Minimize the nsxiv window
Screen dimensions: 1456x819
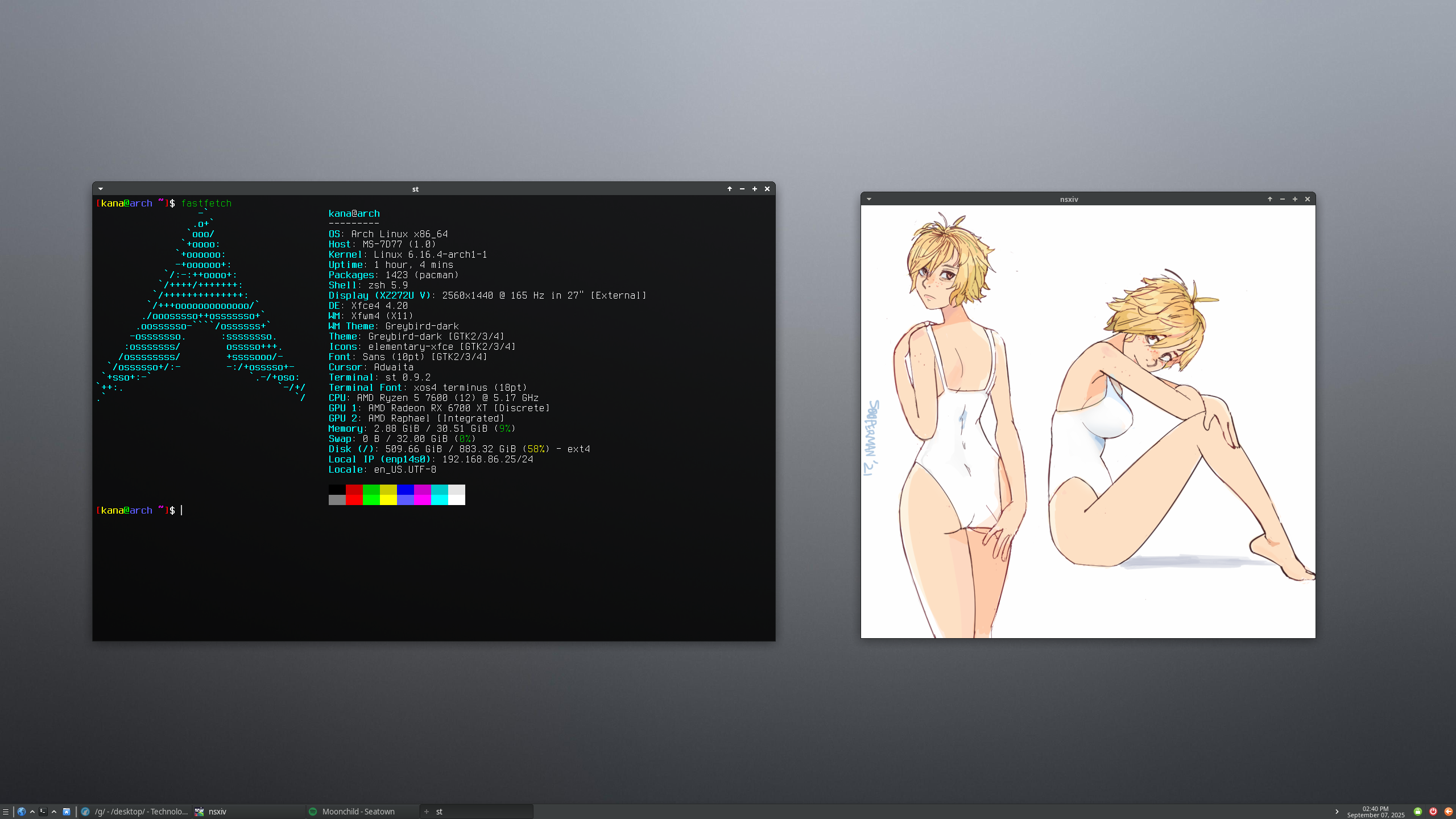1283,199
